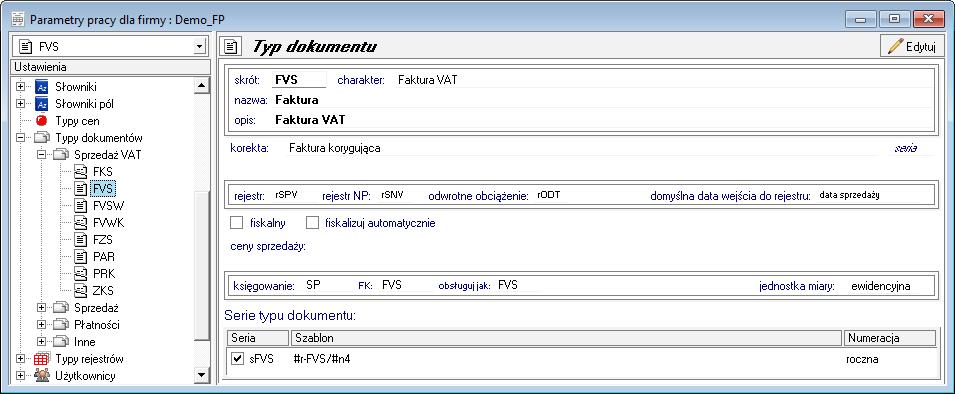Enable the fiskalizuj automatycznie checkbox
Image resolution: width=955 pixels, height=394 pixels.
click(x=312, y=223)
